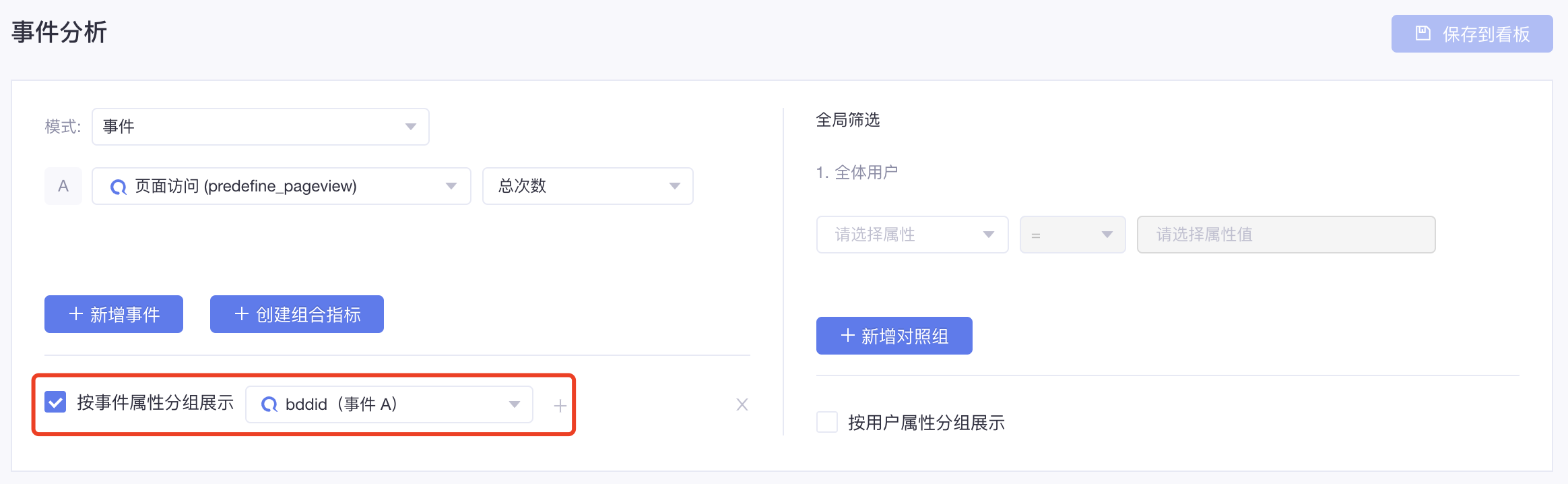This screenshot has width=1568, height=484.
Task: Open the 请选择属性 filter dropdown
Action: [x=913, y=235]
